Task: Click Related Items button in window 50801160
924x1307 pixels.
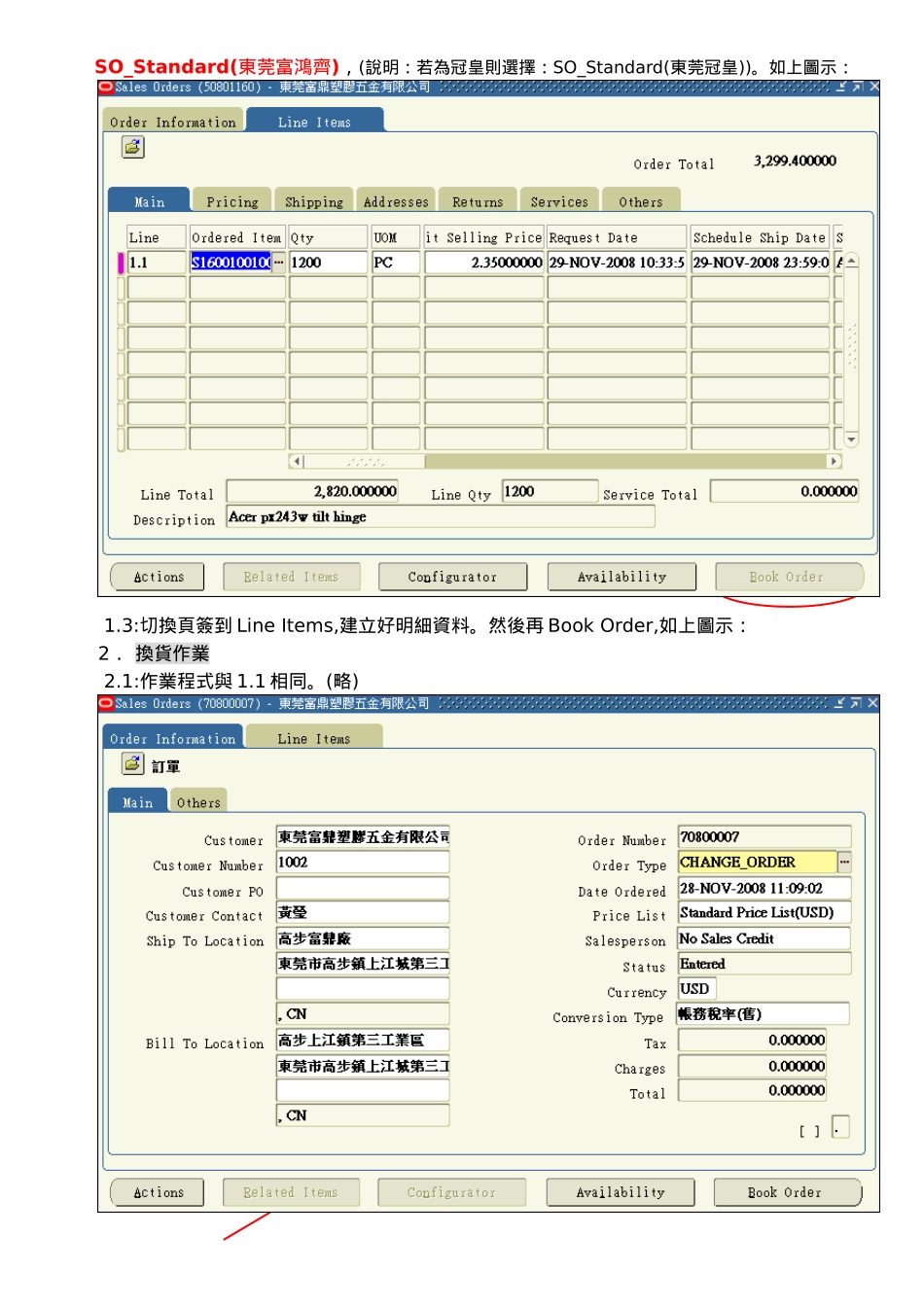Action: [x=291, y=577]
